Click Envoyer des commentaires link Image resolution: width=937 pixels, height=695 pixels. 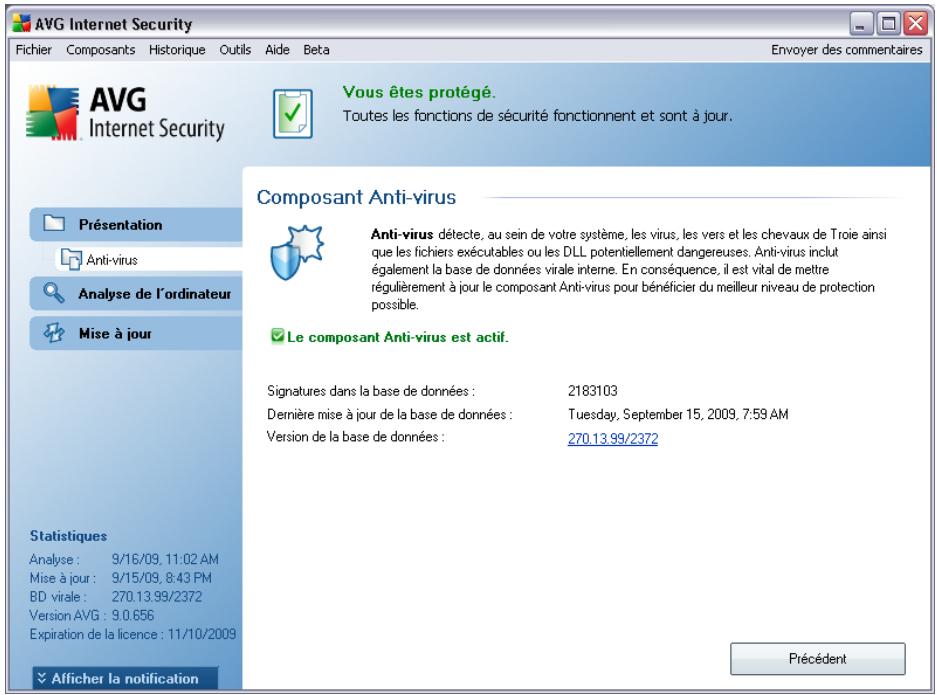846,50
